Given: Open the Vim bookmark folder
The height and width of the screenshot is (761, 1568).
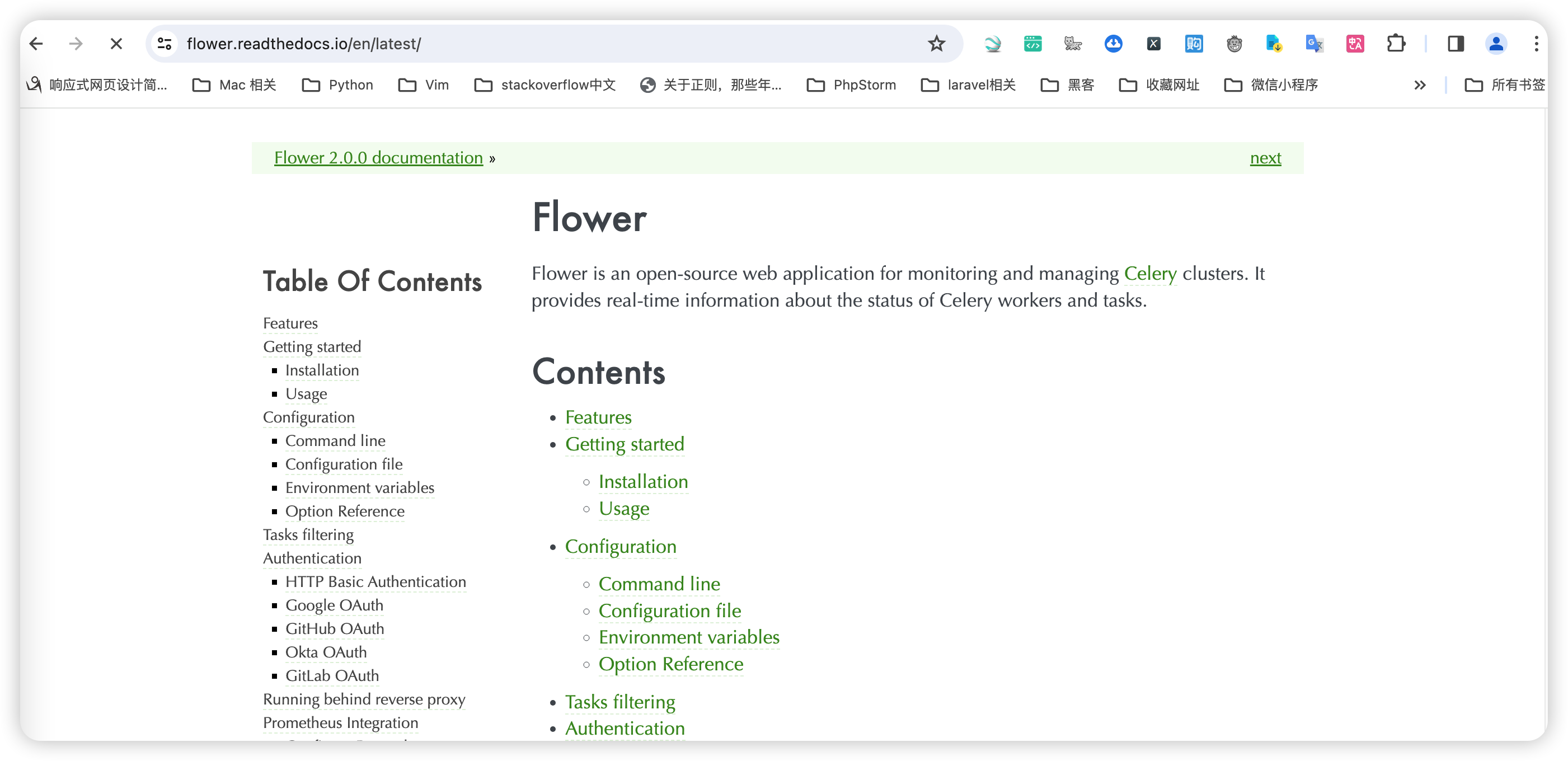Looking at the screenshot, I should (x=424, y=85).
